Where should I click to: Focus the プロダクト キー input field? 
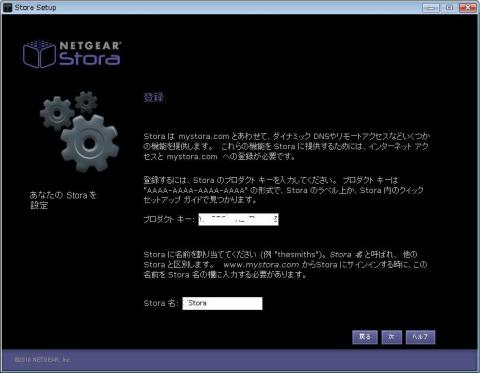pos(238,219)
